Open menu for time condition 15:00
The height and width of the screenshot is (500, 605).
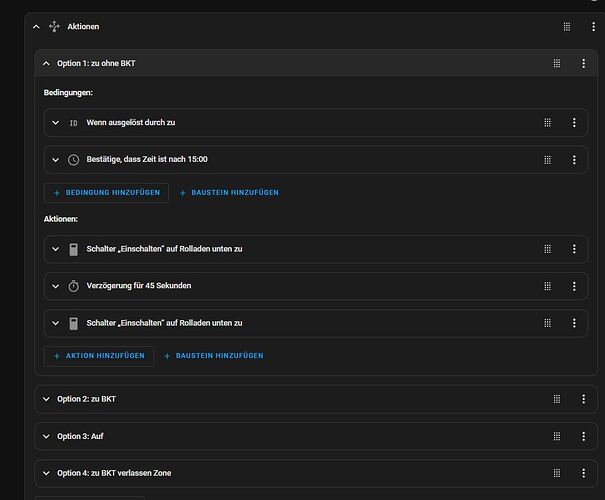point(574,160)
